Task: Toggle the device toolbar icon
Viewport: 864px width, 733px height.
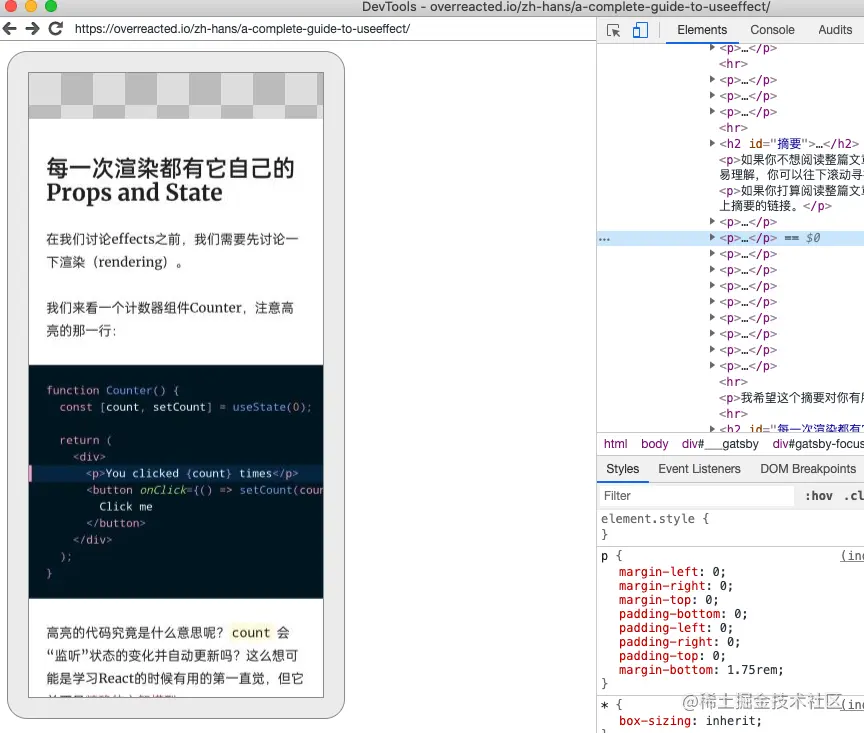Action: (x=640, y=30)
